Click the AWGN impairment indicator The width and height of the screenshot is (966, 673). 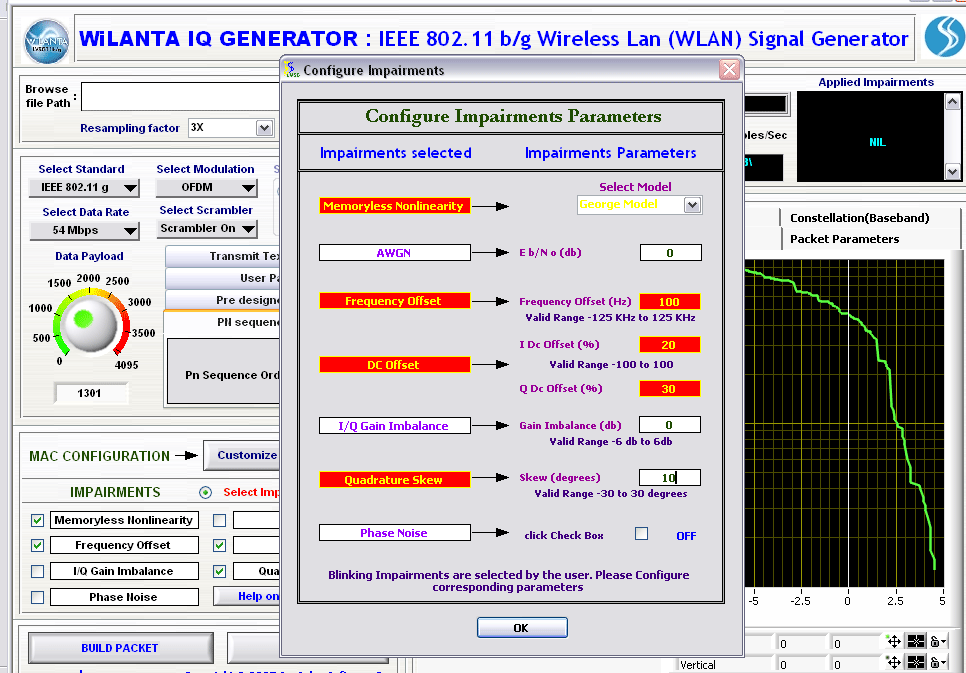coord(394,253)
